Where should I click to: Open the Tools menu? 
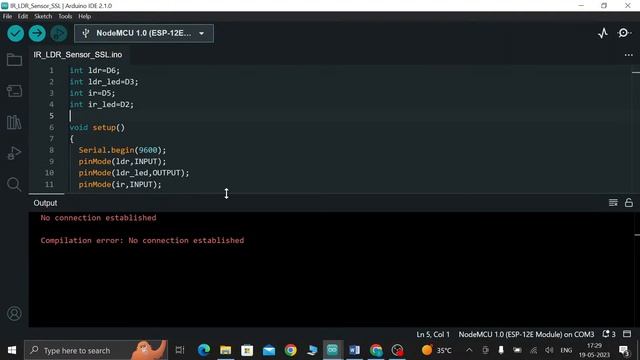65,16
